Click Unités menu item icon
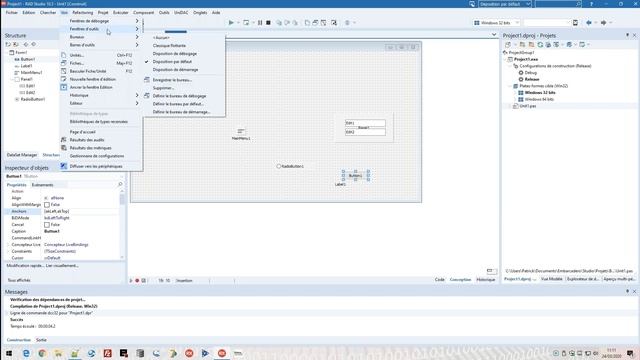Screen dimensions: 640x360 pyautogui.click(x=64, y=55)
